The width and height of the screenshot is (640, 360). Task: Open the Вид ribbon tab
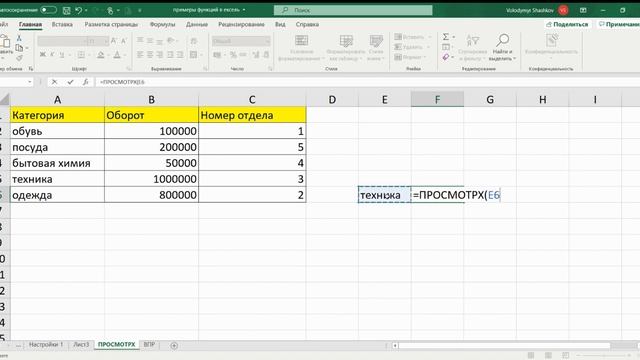[x=280, y=24]
